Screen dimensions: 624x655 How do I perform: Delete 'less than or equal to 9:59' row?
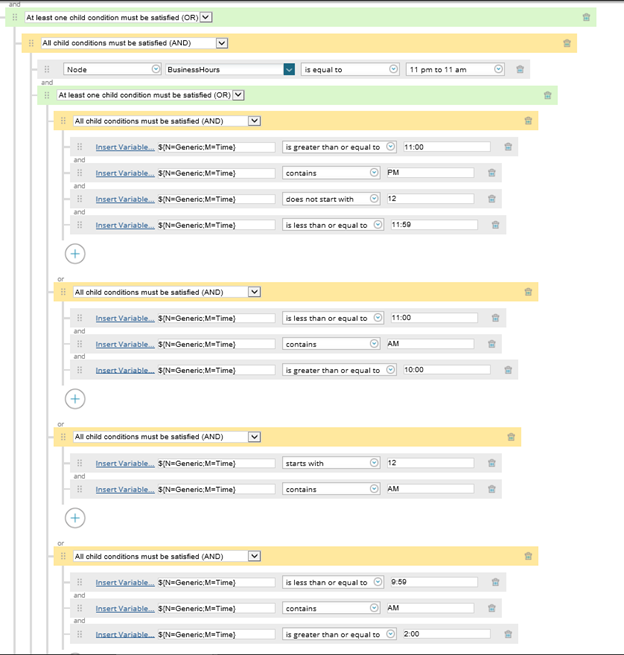point(495,582)
